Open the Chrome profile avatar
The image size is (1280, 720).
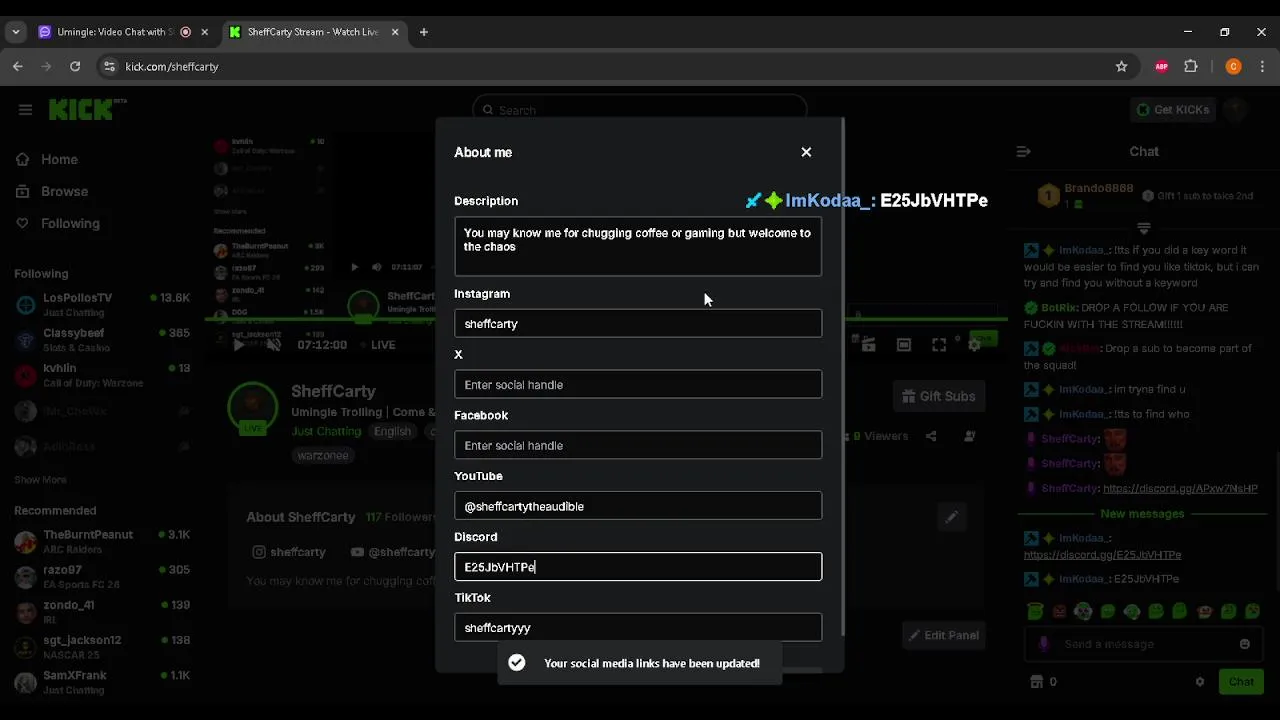pyautogui.click(x=1233, y=66)
